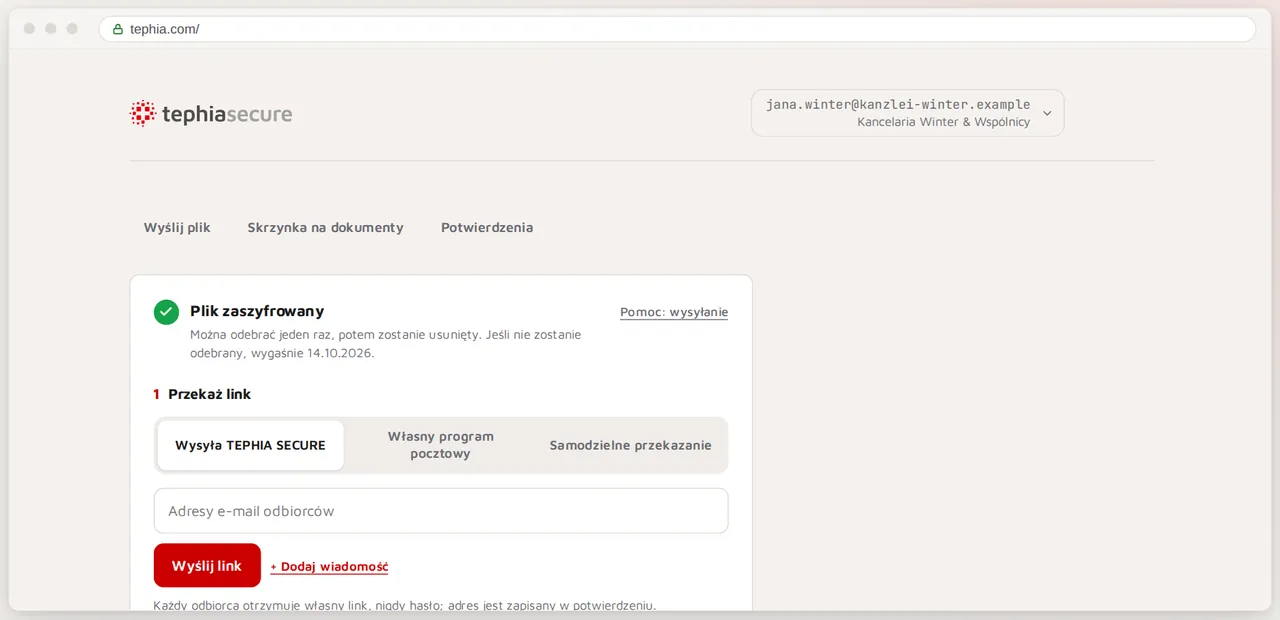The image size is (1280, 620).
Task: Click the + Dodaj wiadomość link
Action: tap(329, 567)
